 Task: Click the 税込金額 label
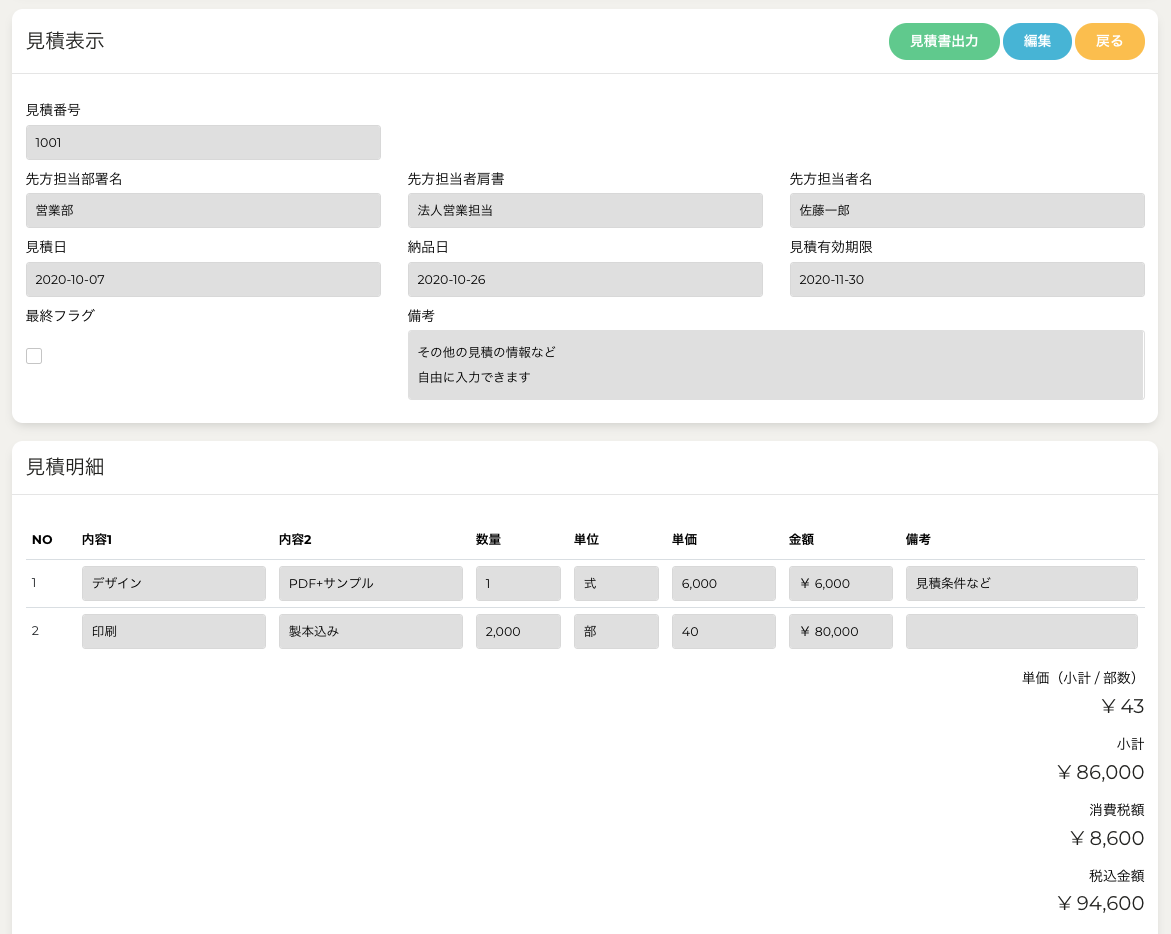point(1116,876)
